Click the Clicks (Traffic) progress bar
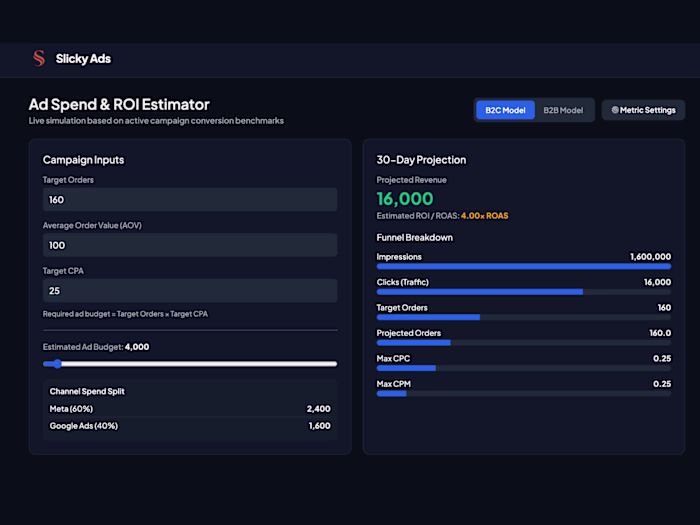The height and width of the screenshot is (525, 700). [524, 292]
